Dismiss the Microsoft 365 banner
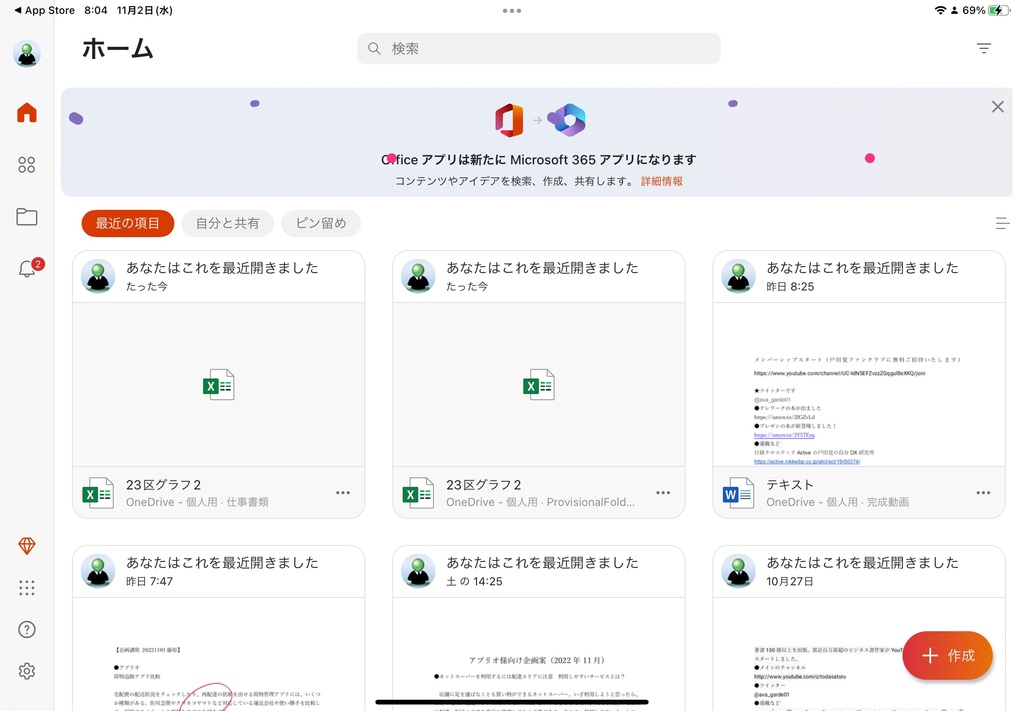Viewport: 1024px width, 711px height. (997, 106)
